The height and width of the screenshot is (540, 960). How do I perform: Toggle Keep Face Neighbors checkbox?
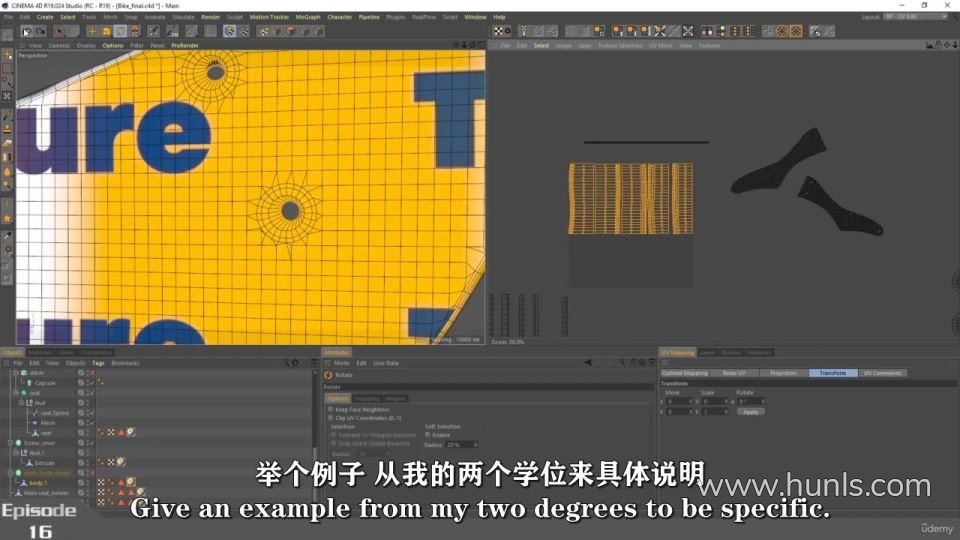pos(331,409)
